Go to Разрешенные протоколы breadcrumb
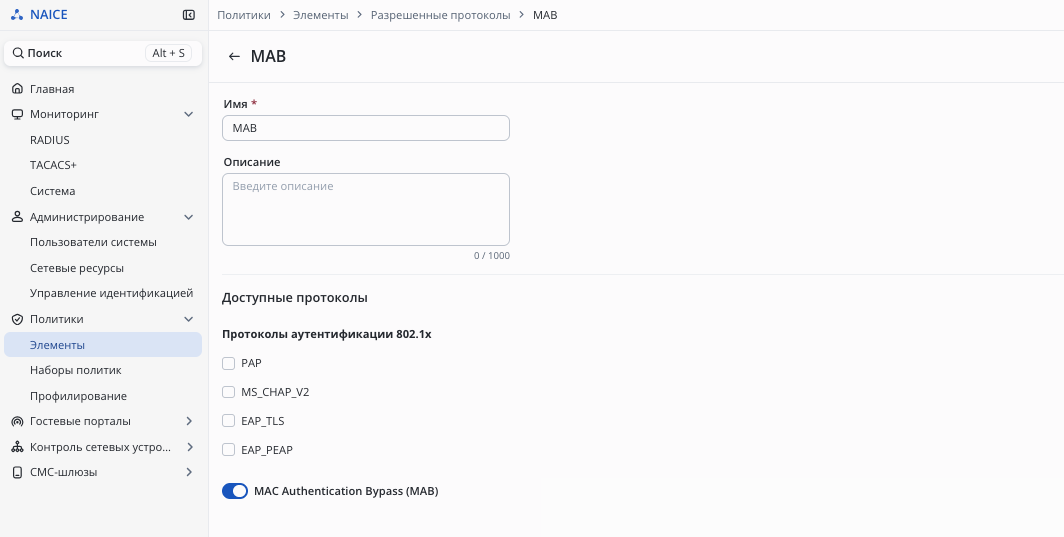1064x537 pixels. [440, 15]
